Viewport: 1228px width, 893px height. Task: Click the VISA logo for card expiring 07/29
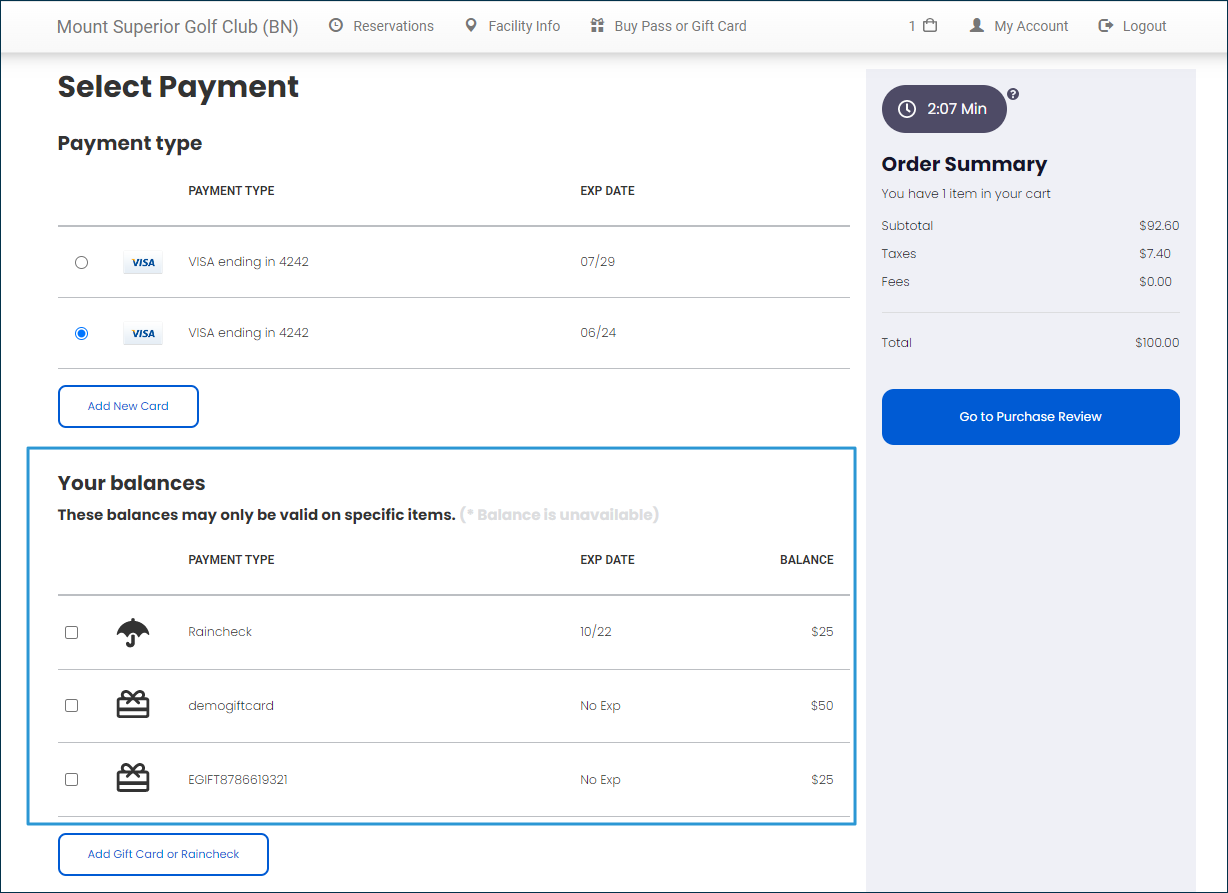coord(143,262)
